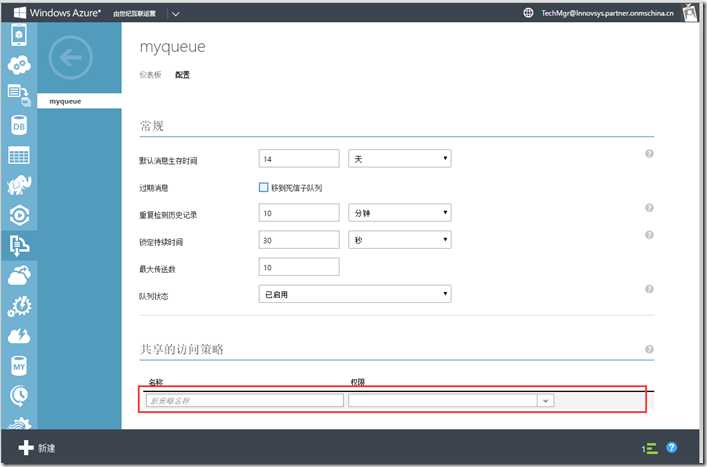Open the 天 time unit dropdown
This screenshot has height=467, width=707.
pyautogui.click(x=399, y=159)
